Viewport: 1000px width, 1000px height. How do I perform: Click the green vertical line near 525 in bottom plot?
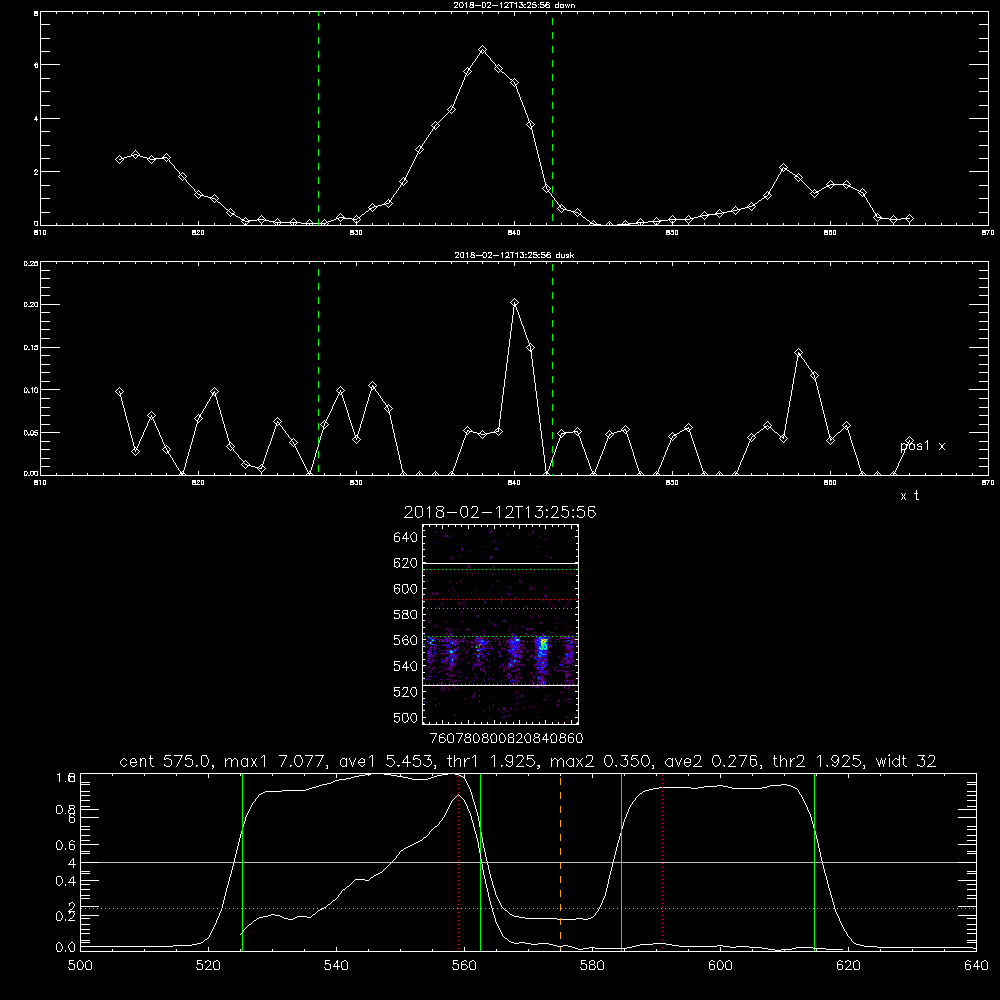[242, 861]
